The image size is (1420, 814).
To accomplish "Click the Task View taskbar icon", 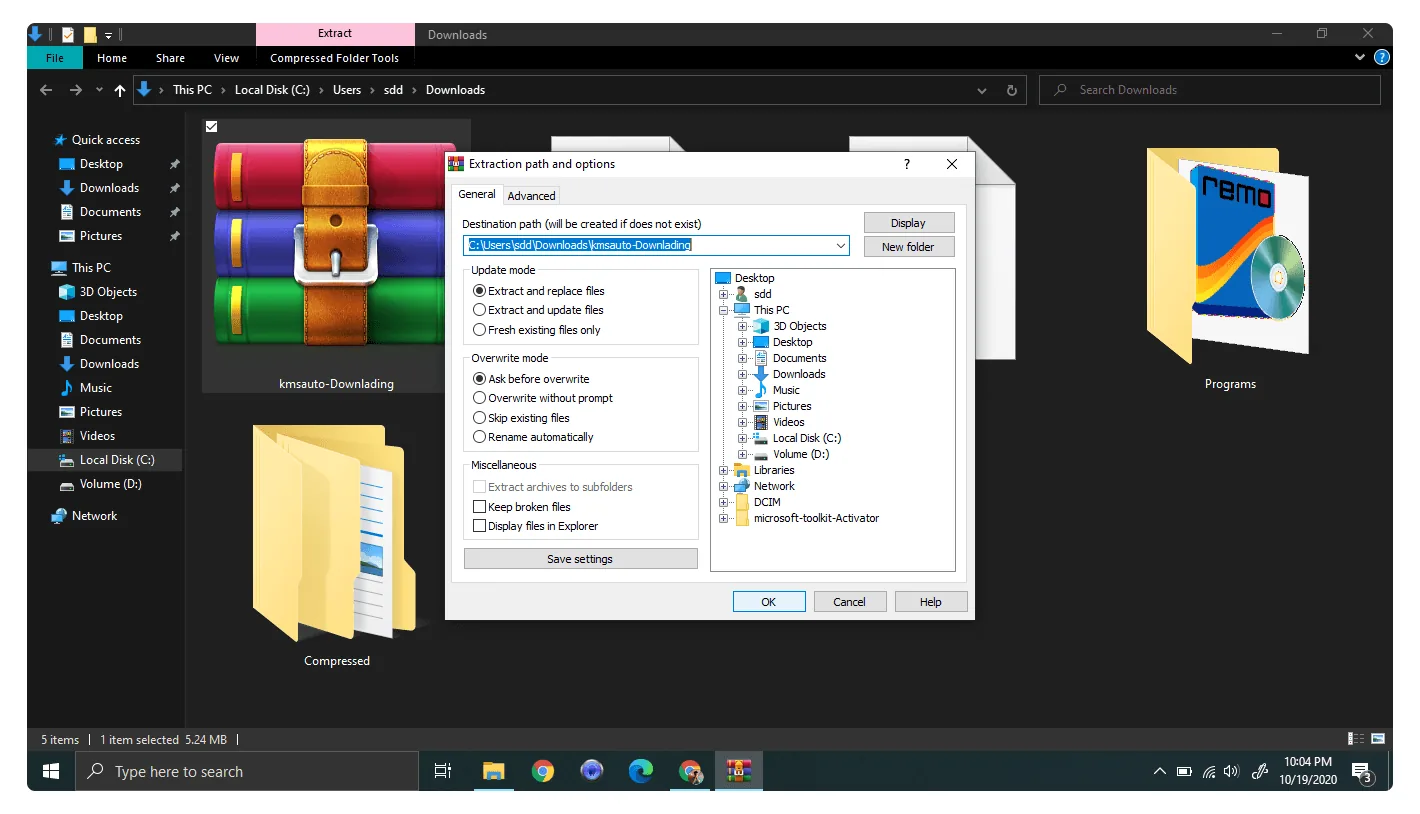I will point(442,771).
